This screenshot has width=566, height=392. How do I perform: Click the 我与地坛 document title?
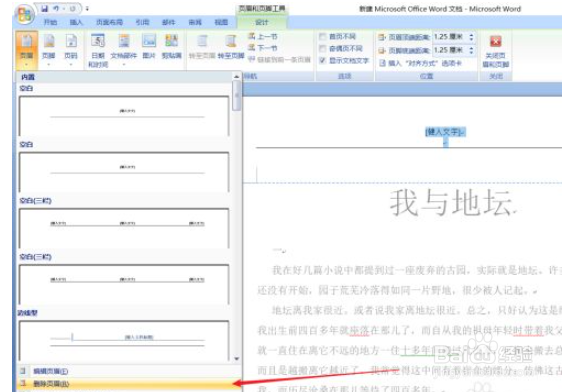(451, 202)
